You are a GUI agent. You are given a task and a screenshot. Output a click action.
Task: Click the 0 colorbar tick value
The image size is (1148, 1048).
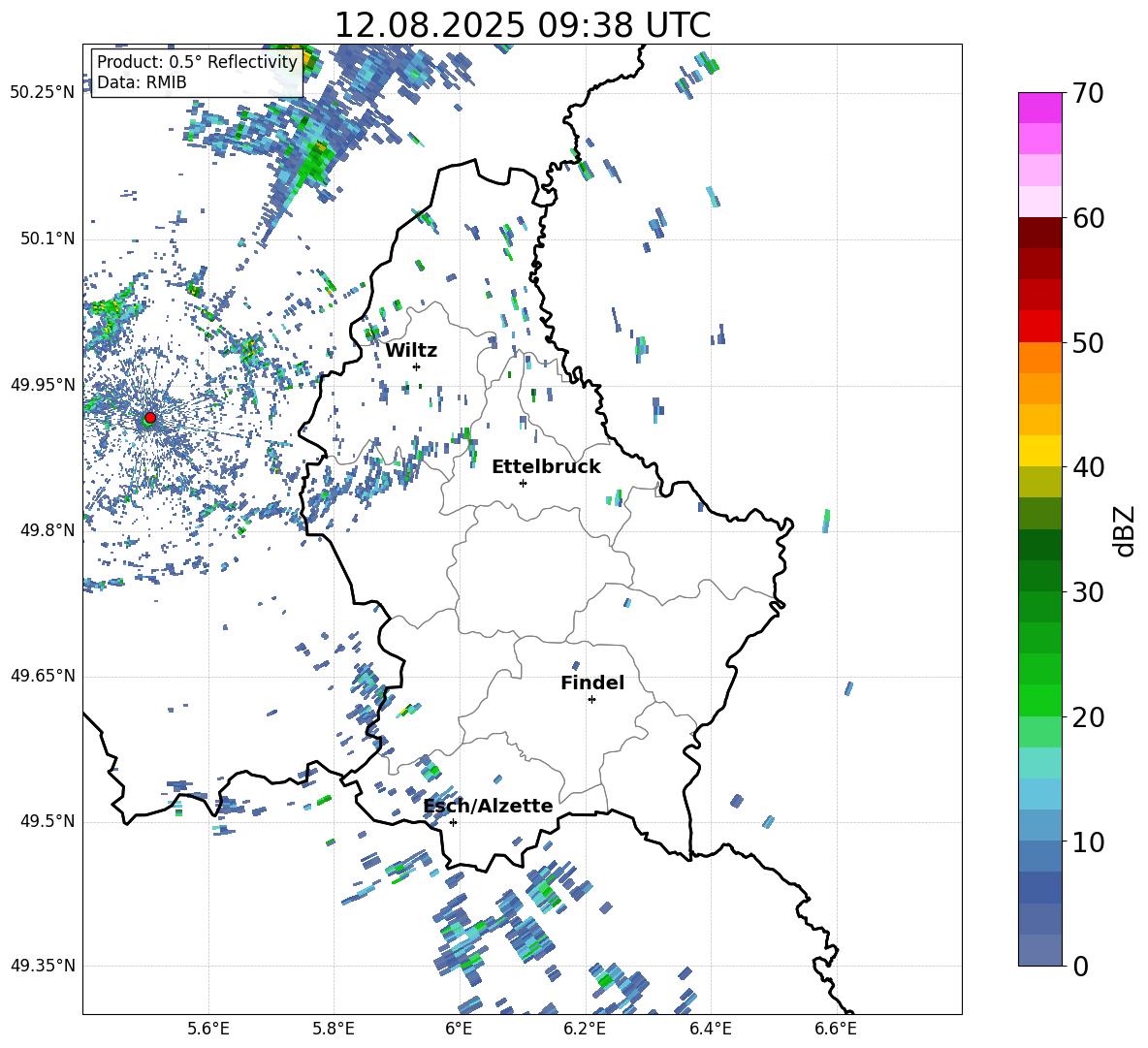click(1080, 966)
